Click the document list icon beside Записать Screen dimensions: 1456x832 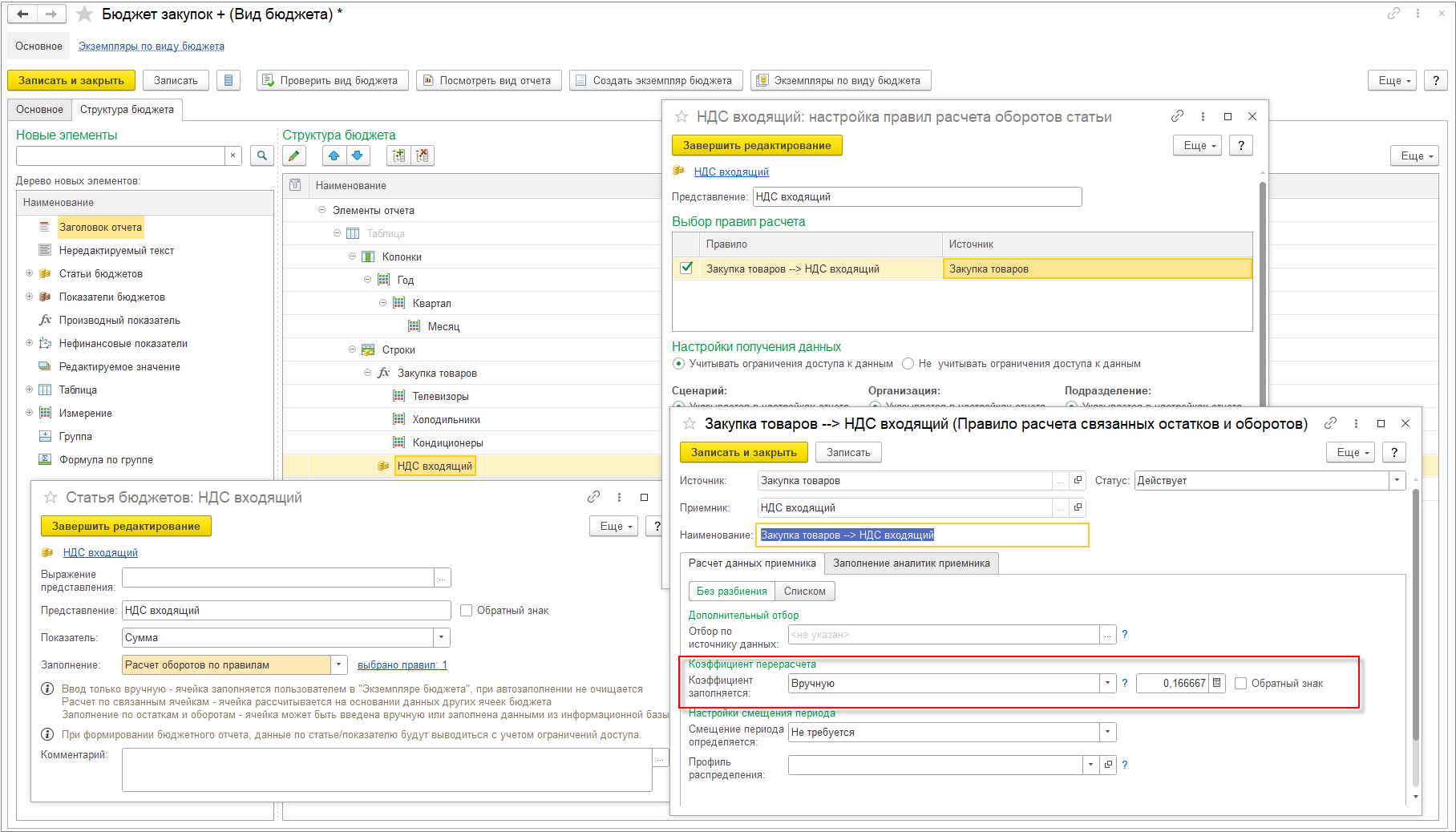229,81
